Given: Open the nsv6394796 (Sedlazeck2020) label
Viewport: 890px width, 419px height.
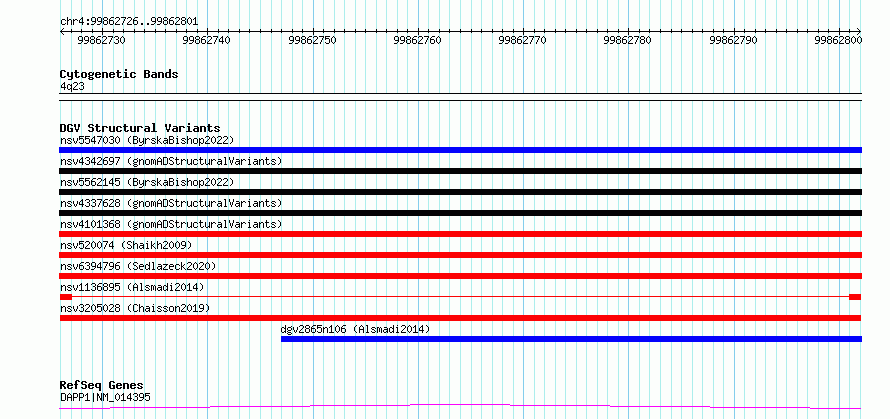Looking at the screenshot, I should coord(138,266).
